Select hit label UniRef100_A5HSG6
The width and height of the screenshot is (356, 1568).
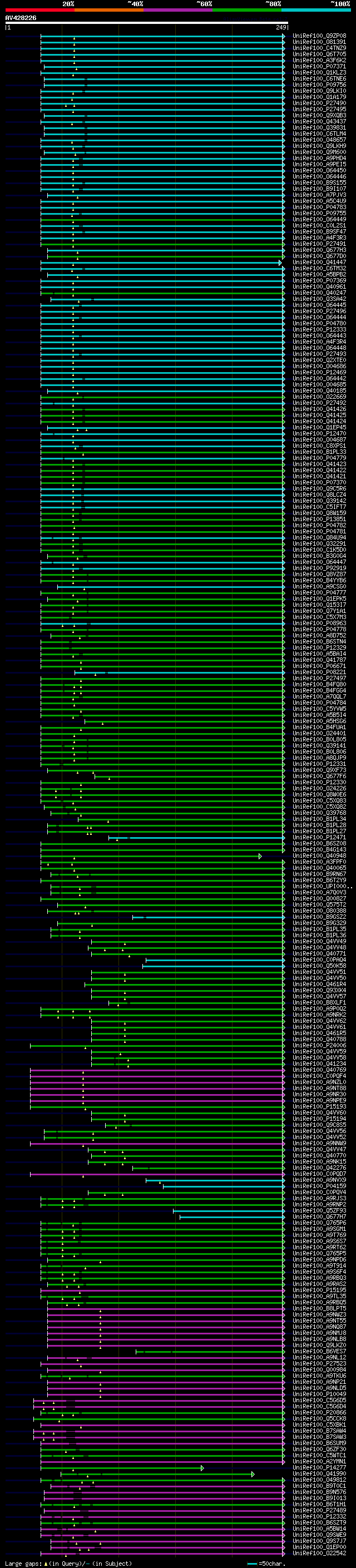tap(319, 721)
